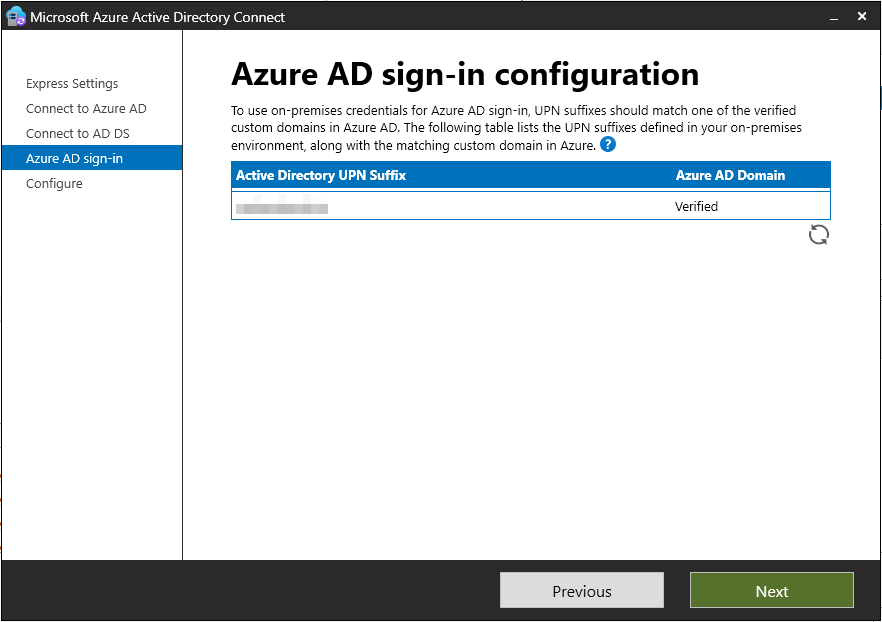
Task: Click the Azure AD Connect app icon
Action: 16,16
